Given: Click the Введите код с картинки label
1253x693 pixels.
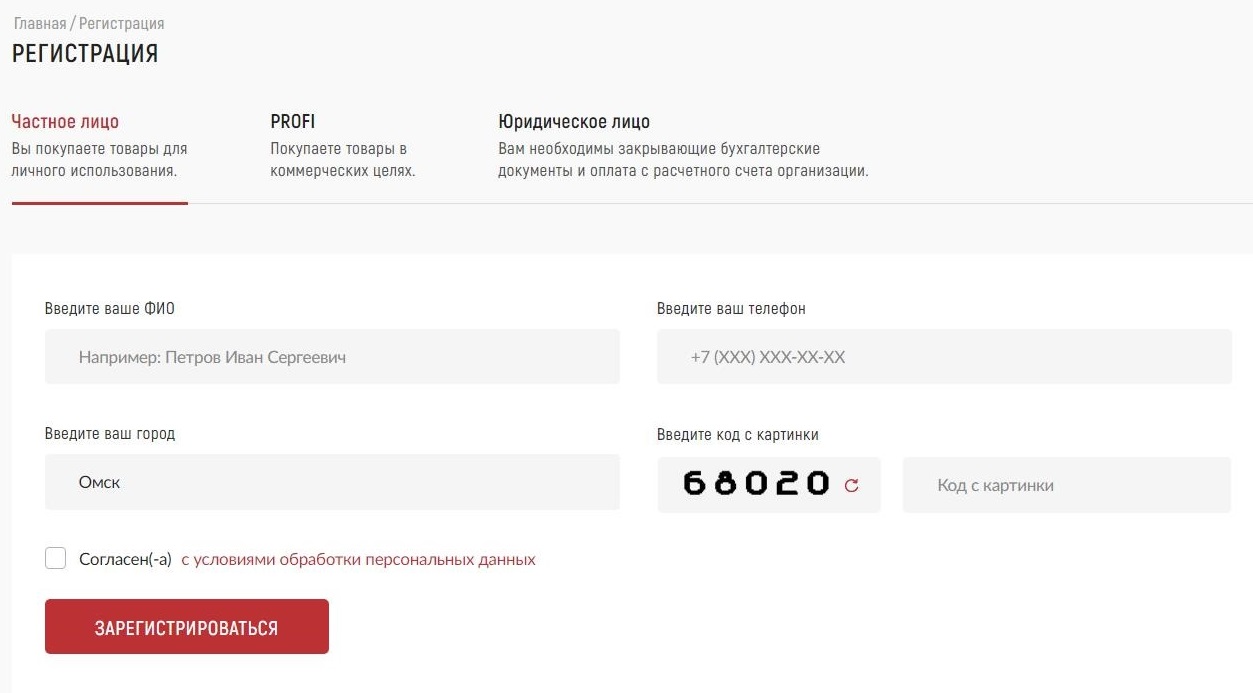Looking at the screenshot, I should point(738,434).
